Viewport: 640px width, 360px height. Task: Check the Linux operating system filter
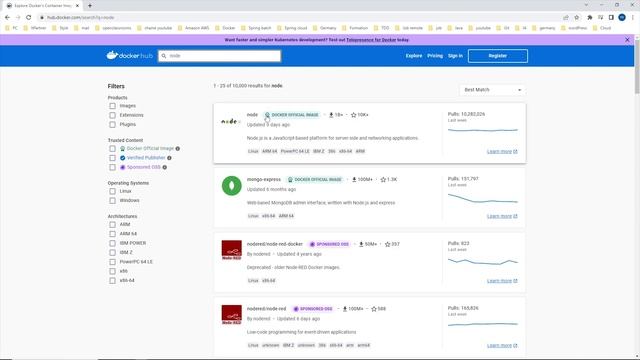pos(112,191)
